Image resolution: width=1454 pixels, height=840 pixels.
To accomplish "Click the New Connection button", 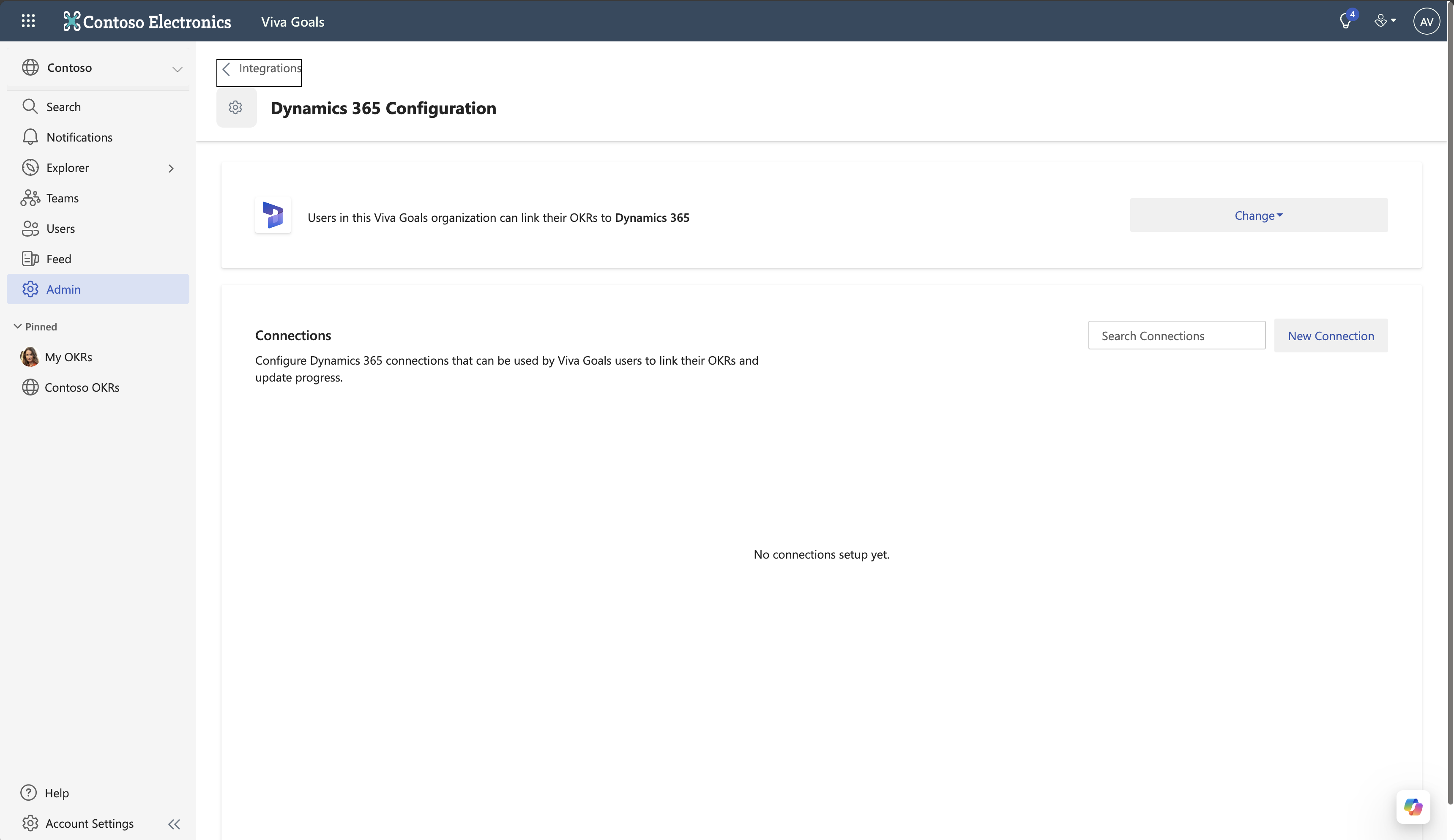I will pyautogui.click(x=1331, y=335).
